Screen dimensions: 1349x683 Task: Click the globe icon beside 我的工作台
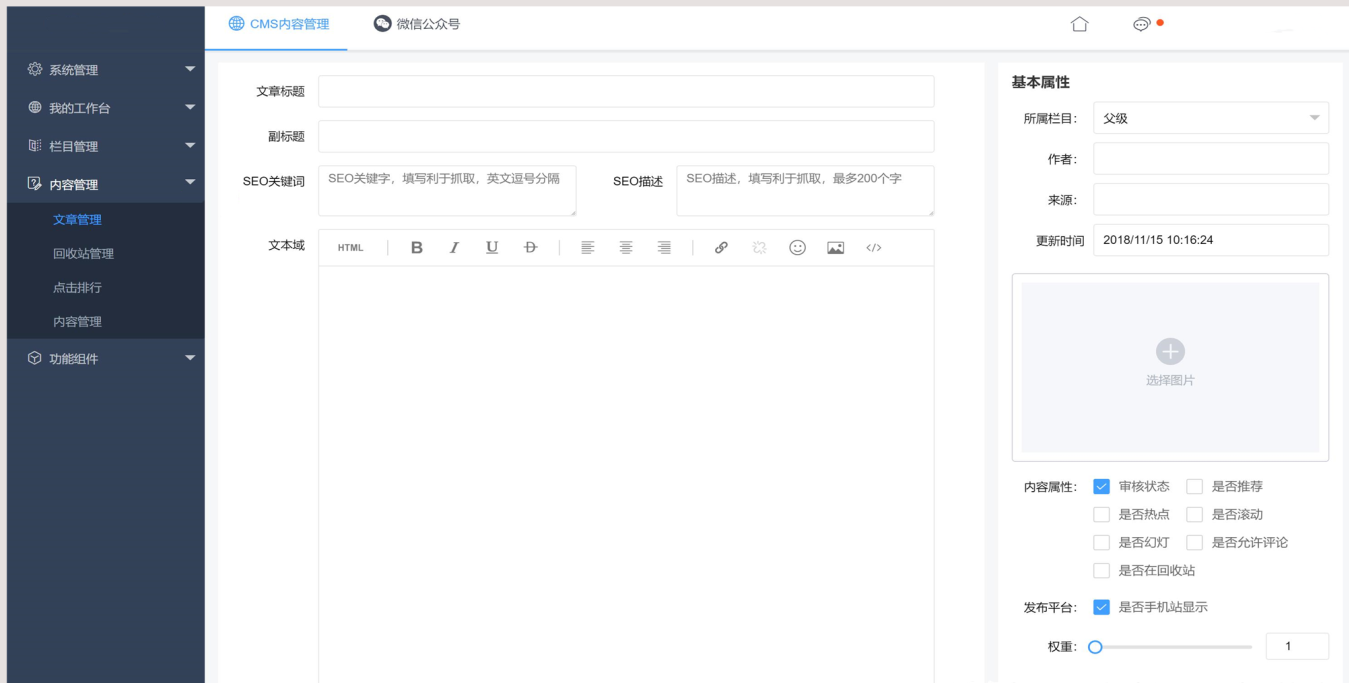click(x=35, y=107)
